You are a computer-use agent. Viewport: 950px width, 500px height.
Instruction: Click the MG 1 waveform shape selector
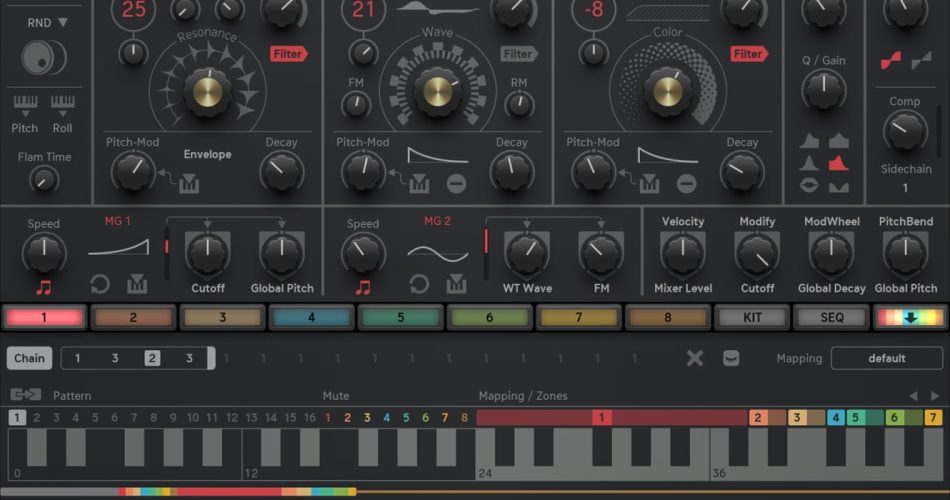[x=119, y=245]
